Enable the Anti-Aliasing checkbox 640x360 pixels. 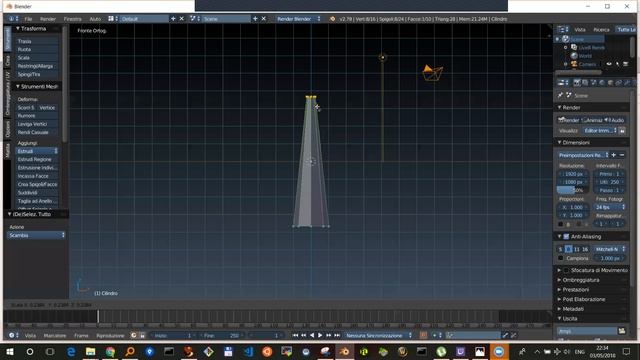[x=566, y=236]
